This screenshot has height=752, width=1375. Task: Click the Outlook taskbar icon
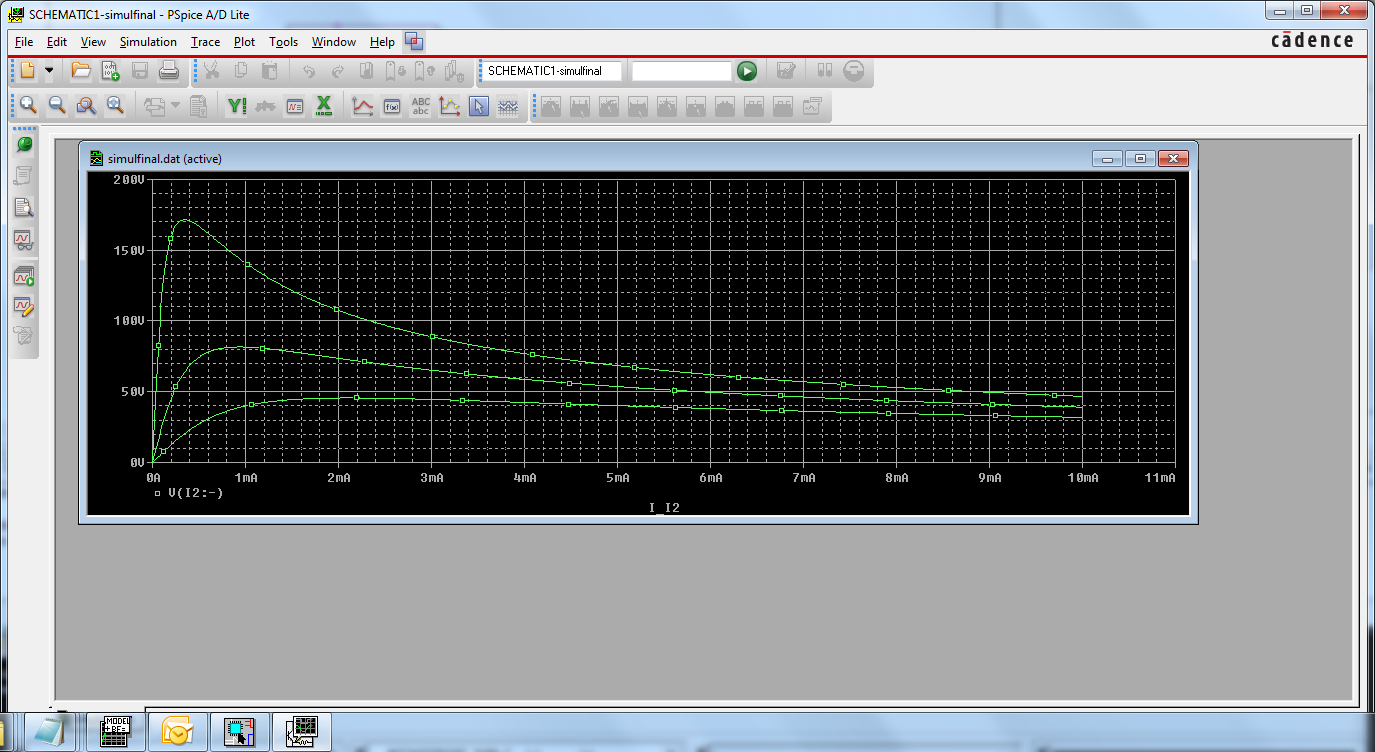coord(178,731)
